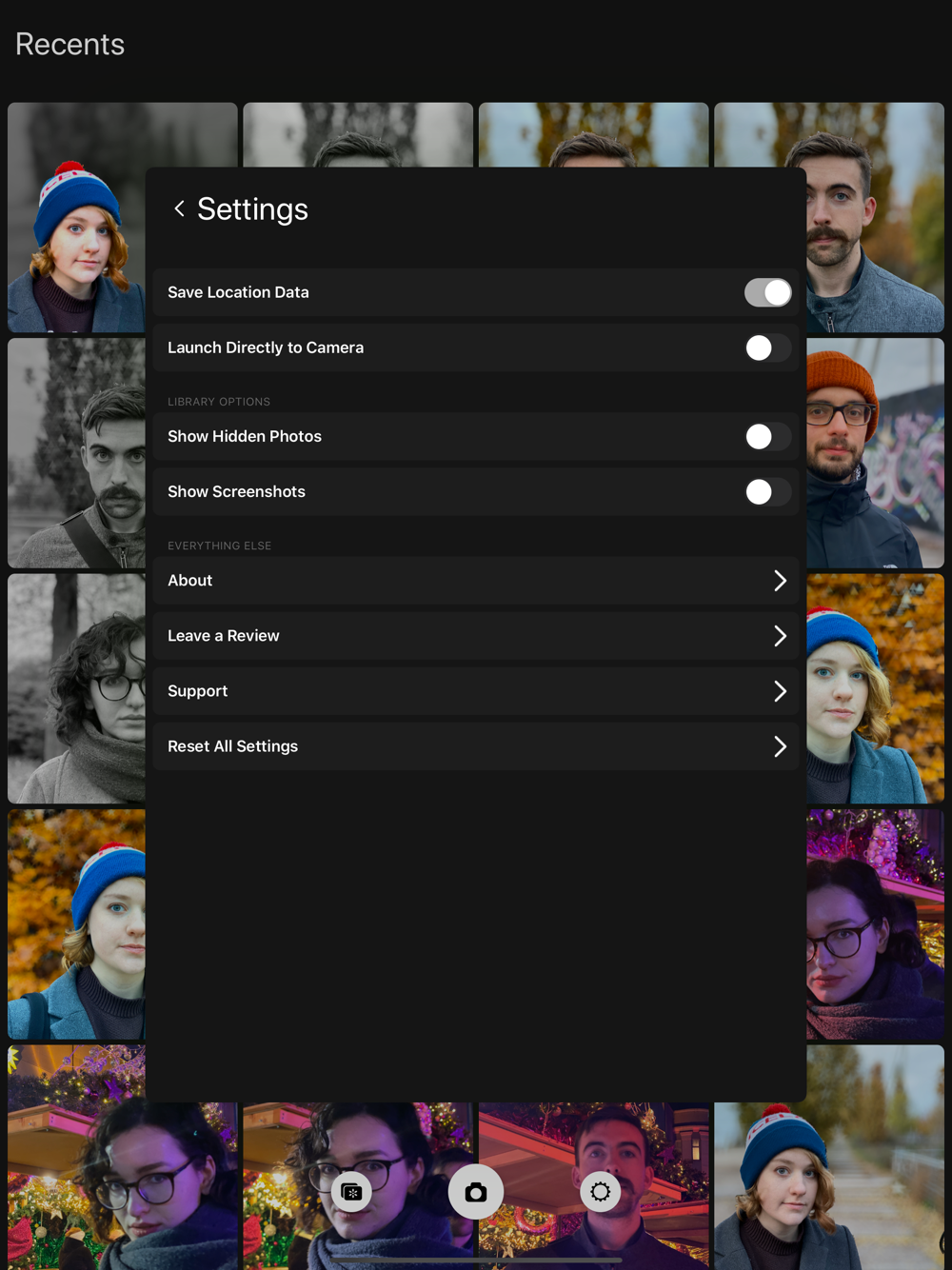
Task: Open top-left photo of woman in beanie
Action: pyautogui.click(x=76, y=217)
